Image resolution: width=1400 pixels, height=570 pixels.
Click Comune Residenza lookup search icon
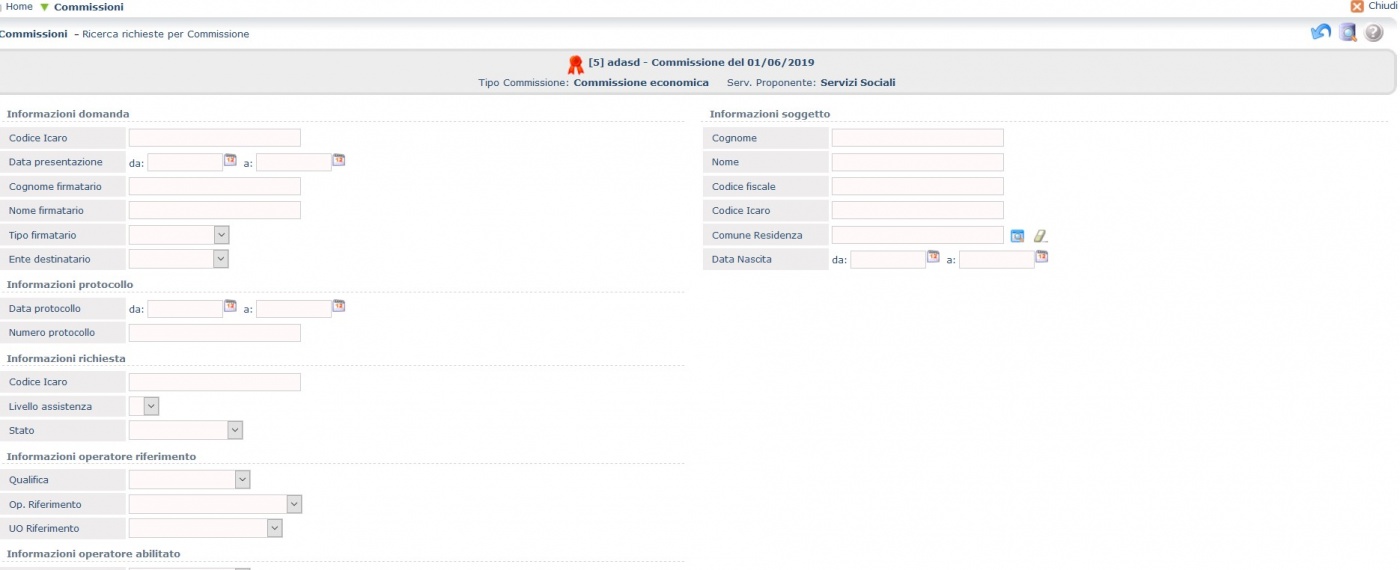point(1017,236)
